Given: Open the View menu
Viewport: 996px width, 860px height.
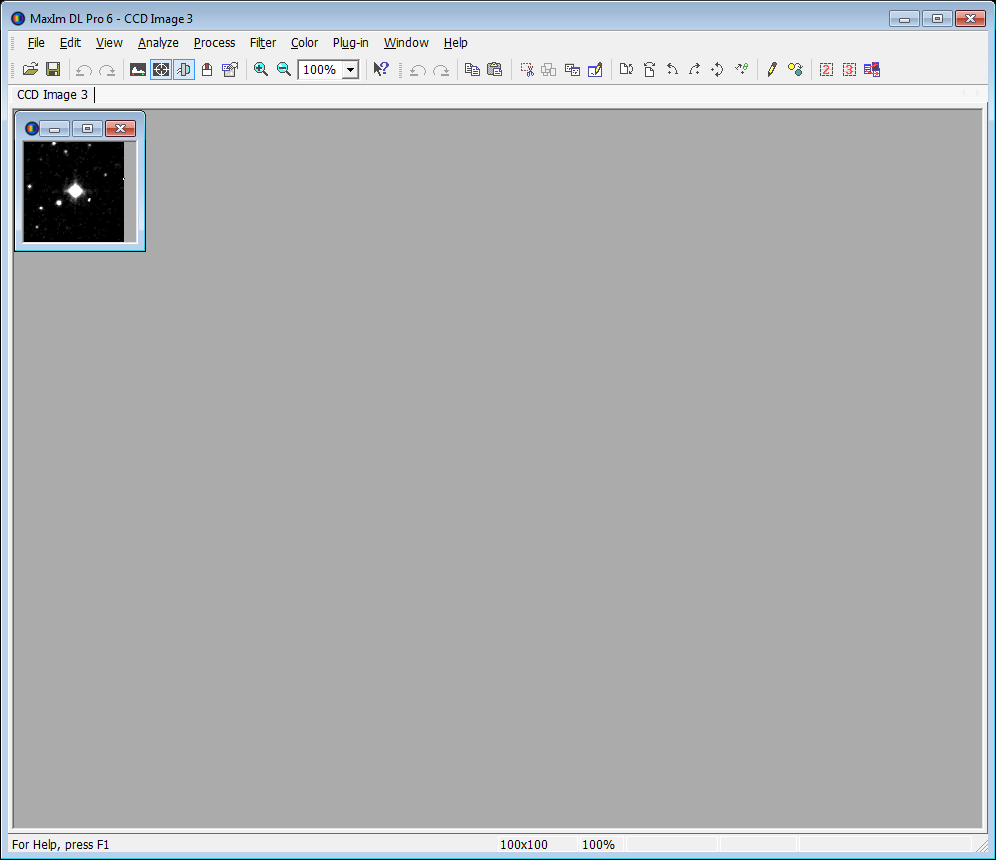Looking at the screenshot, I should click(x=109, y=43).
